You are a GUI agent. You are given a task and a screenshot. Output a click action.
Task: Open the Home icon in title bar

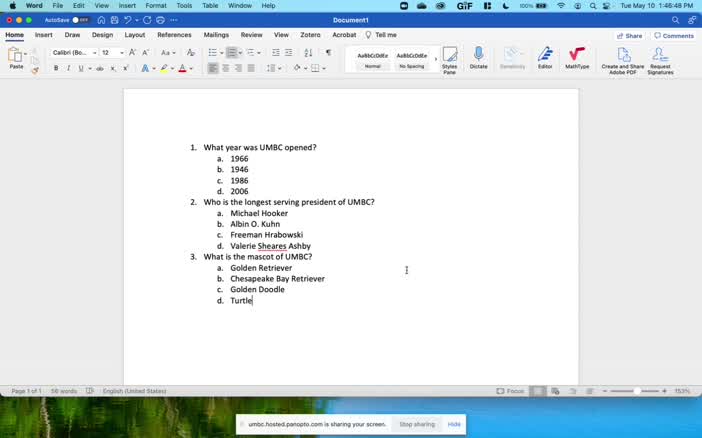click(x=102, y=20)
